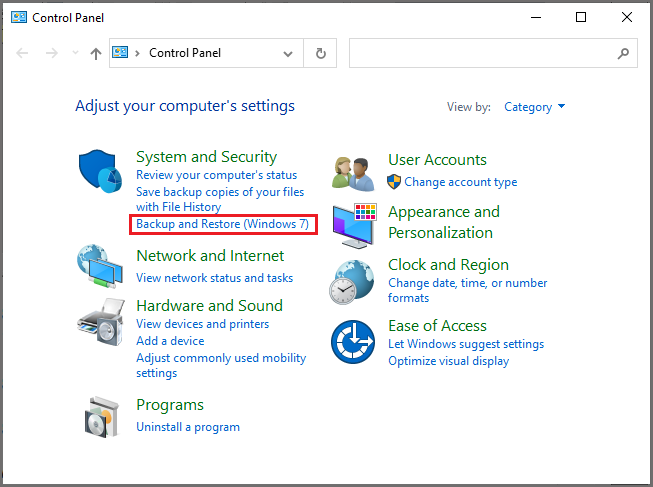Click Optimize visual display

click(x=449, y=361)
